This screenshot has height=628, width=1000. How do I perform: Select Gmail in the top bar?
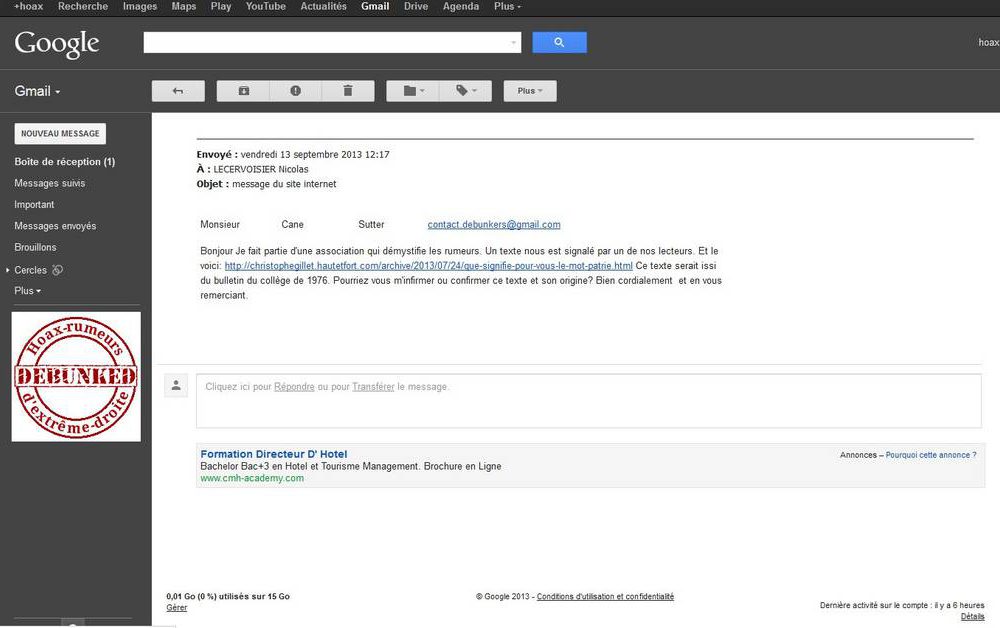[x=375, y=6]
